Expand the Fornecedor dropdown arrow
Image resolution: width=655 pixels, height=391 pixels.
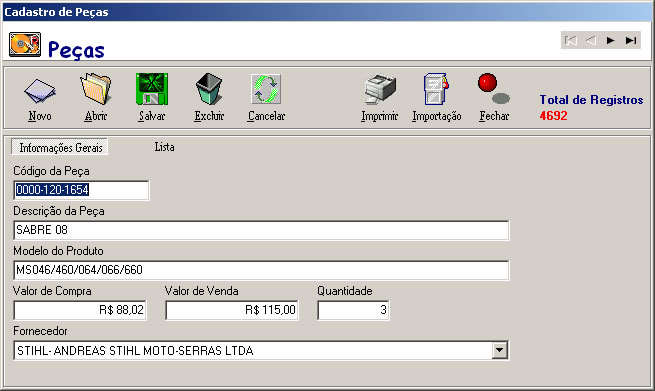click(500, 350)
